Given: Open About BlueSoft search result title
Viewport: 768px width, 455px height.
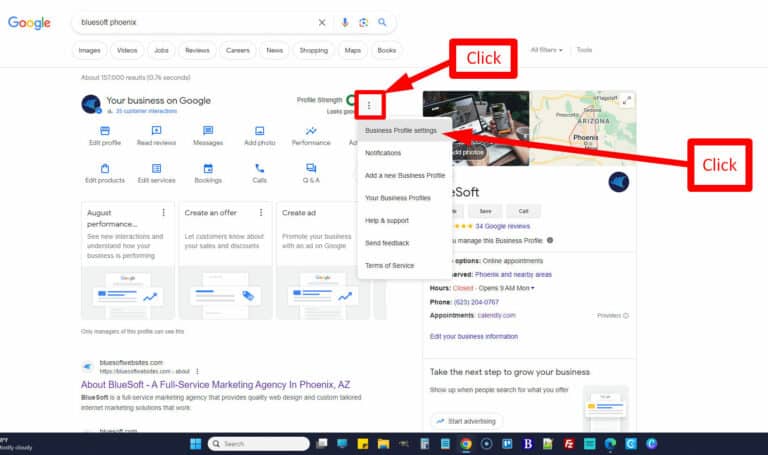Looking at the screenshot, I should [x=216, y=384].
